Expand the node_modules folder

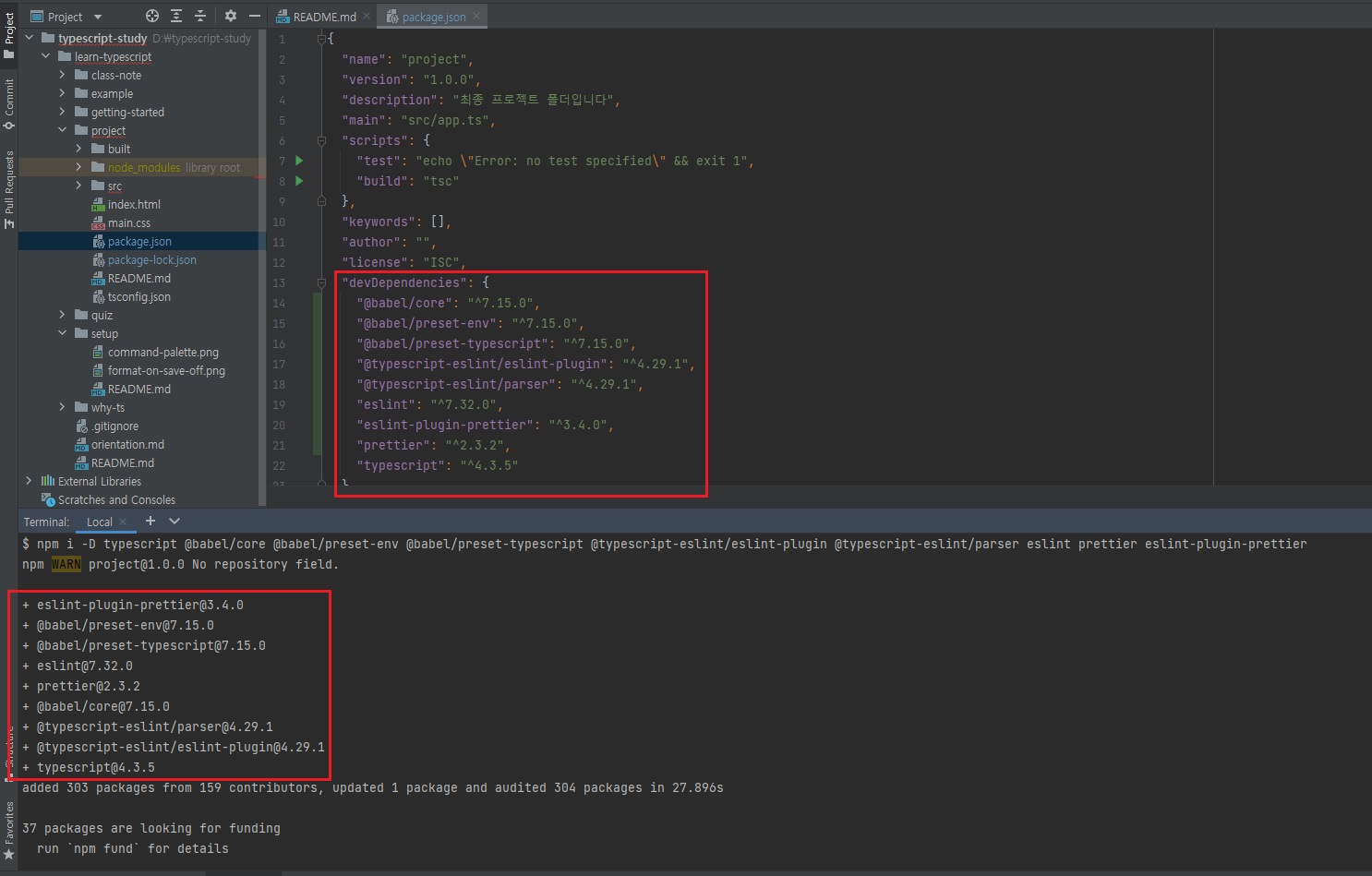point(78,167)
